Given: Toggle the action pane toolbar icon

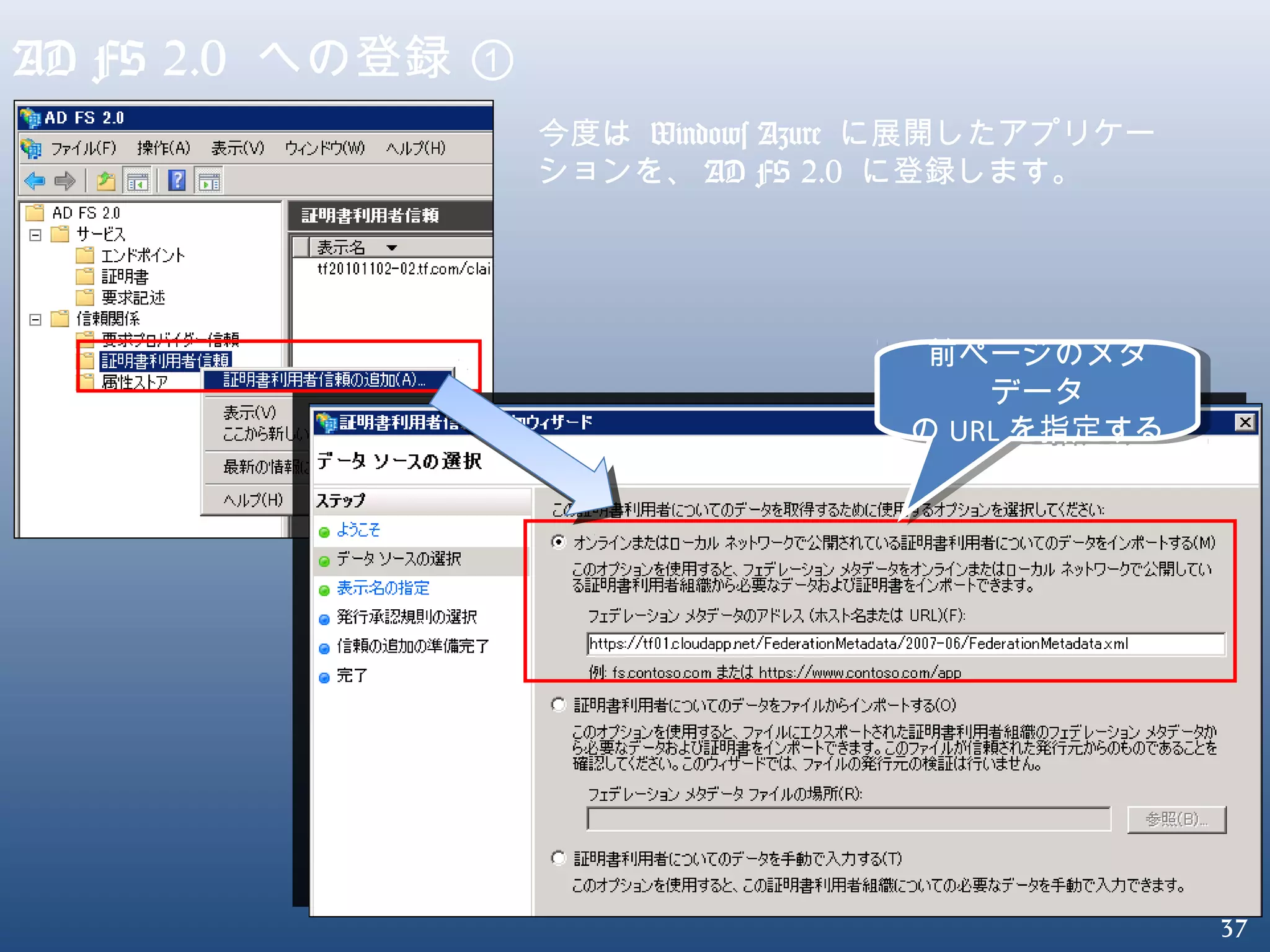Looking at the screenshot, I should (x=209, y=181).
